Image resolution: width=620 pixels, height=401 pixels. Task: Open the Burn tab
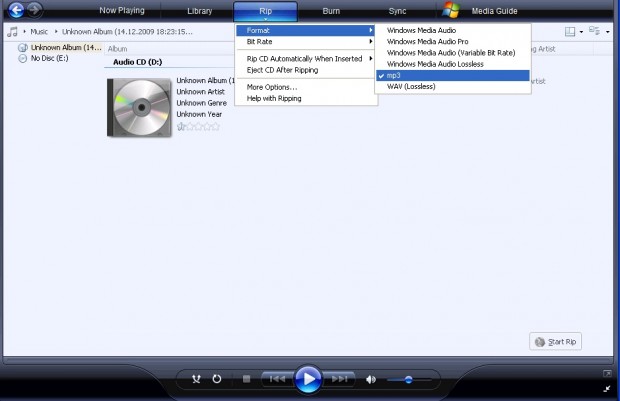331,11
